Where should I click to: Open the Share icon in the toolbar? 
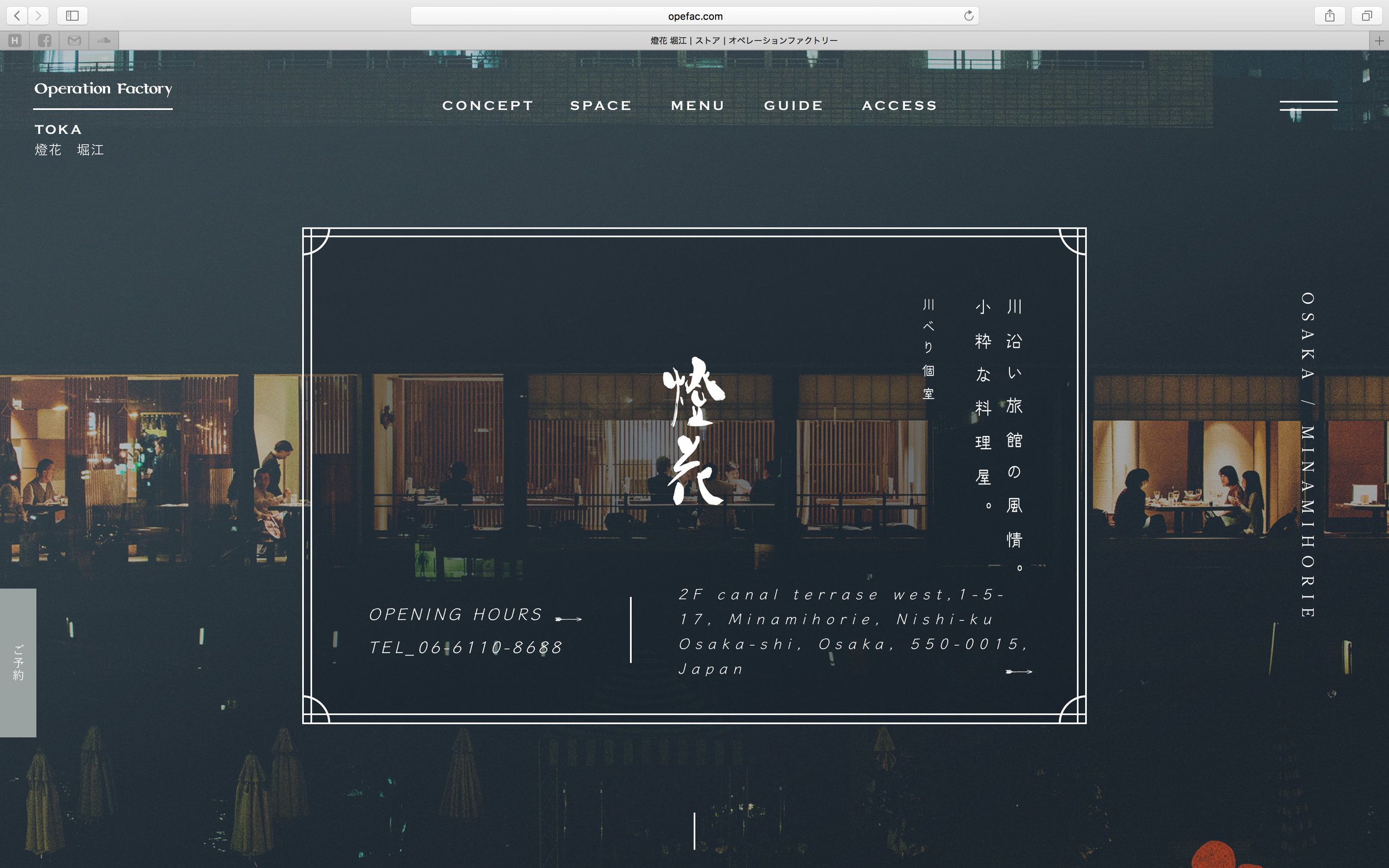[x=1330, y=16]
